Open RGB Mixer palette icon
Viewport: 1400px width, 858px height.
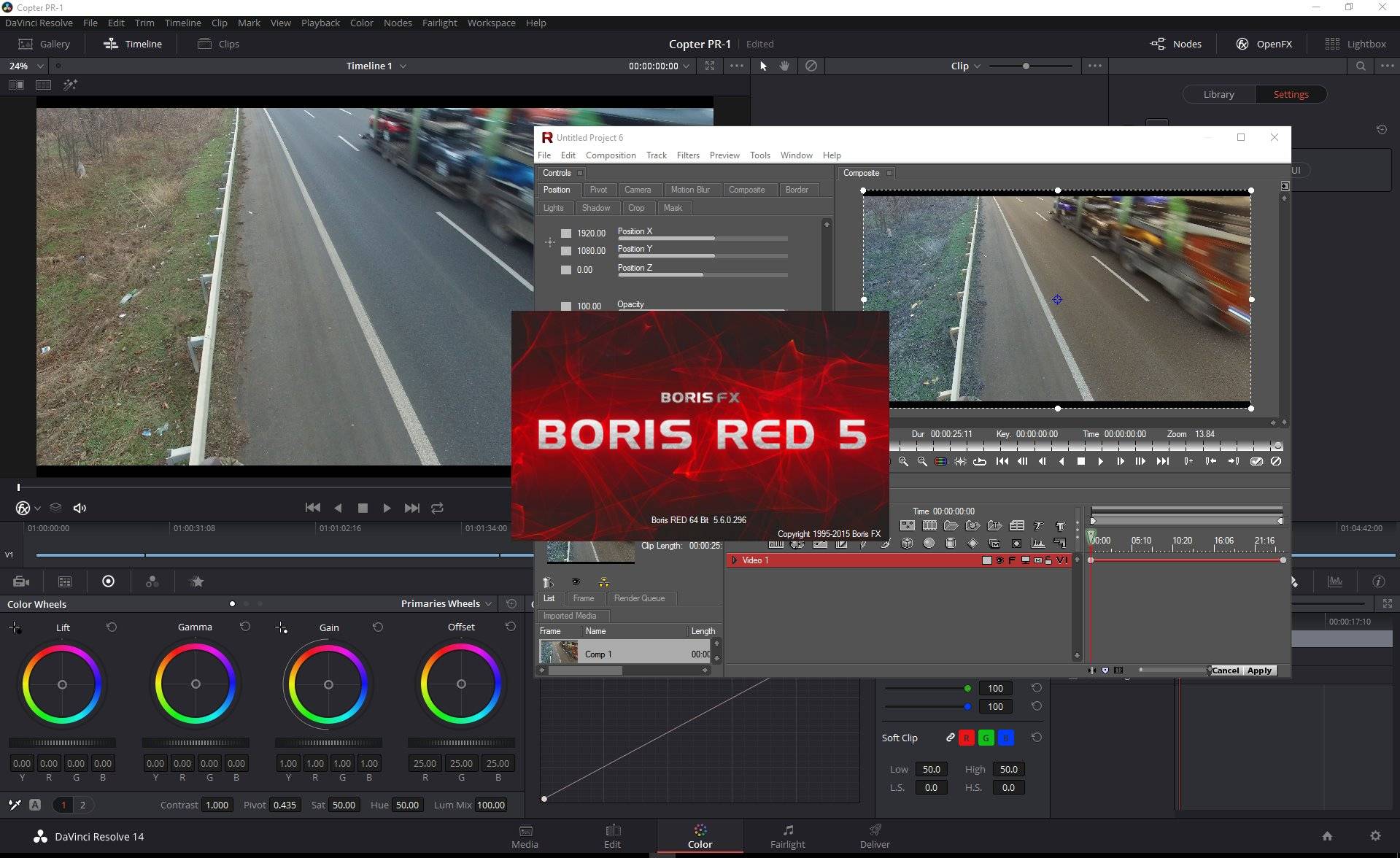pos(152,581)
